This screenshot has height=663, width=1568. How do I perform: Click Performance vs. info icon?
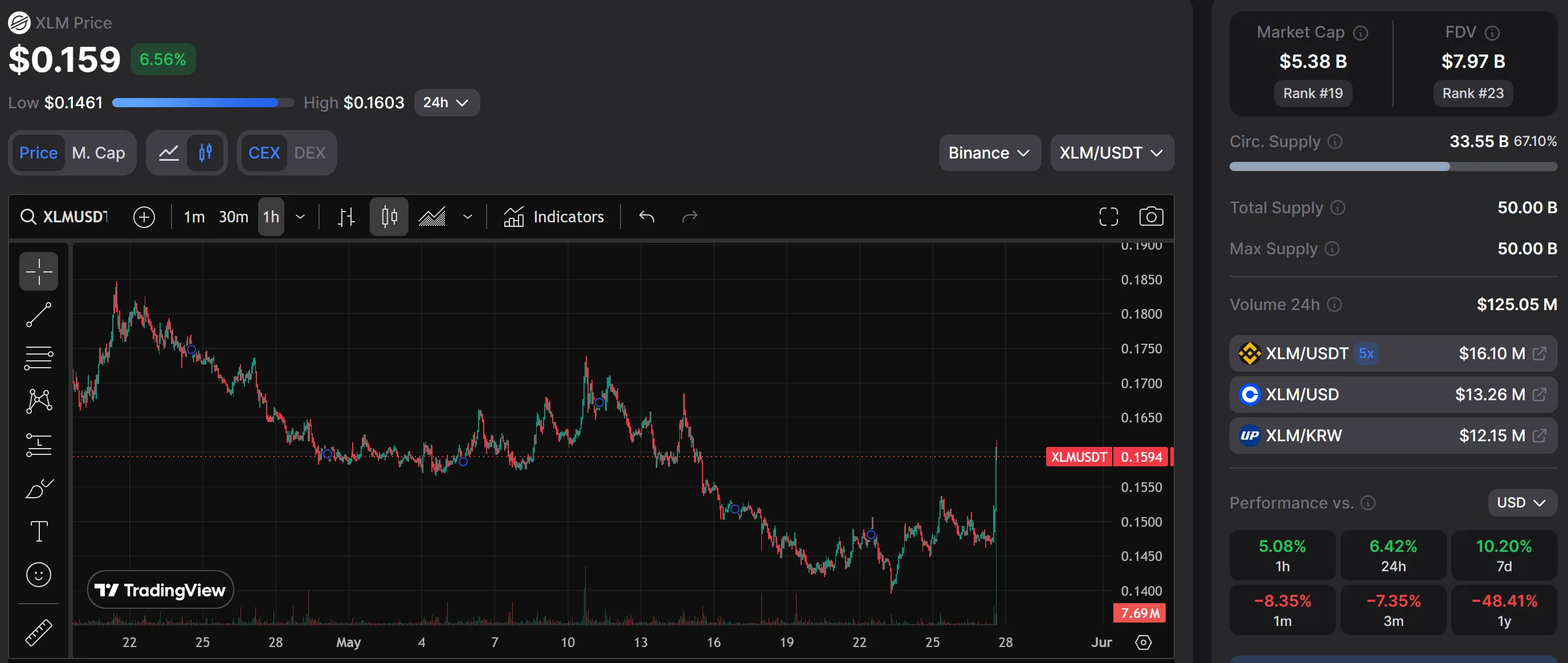1368,503
